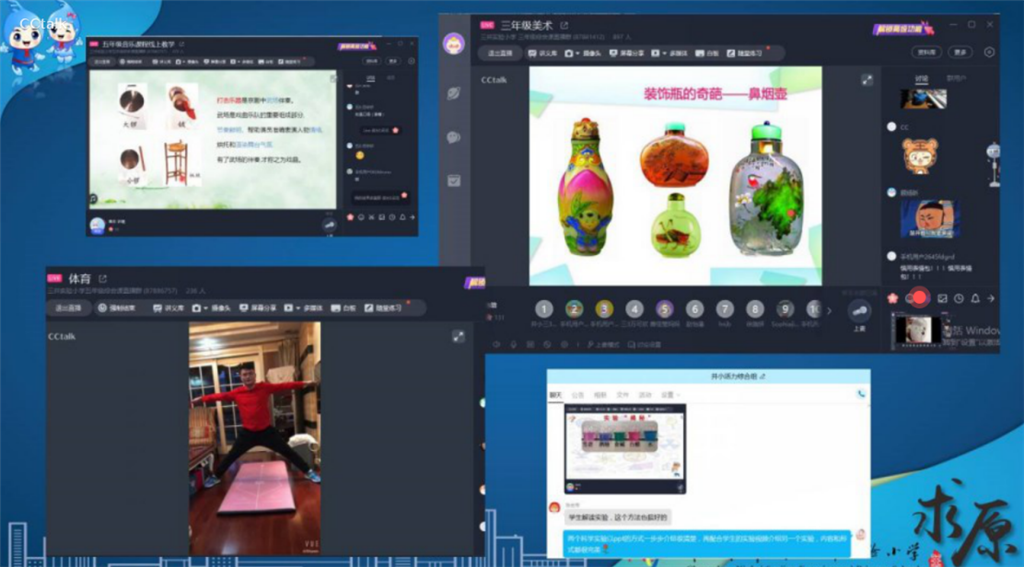Switch to the users tab in art window
Image resolution: width=1024 pixels, height=567 pixels.
[x=957, y=78]
